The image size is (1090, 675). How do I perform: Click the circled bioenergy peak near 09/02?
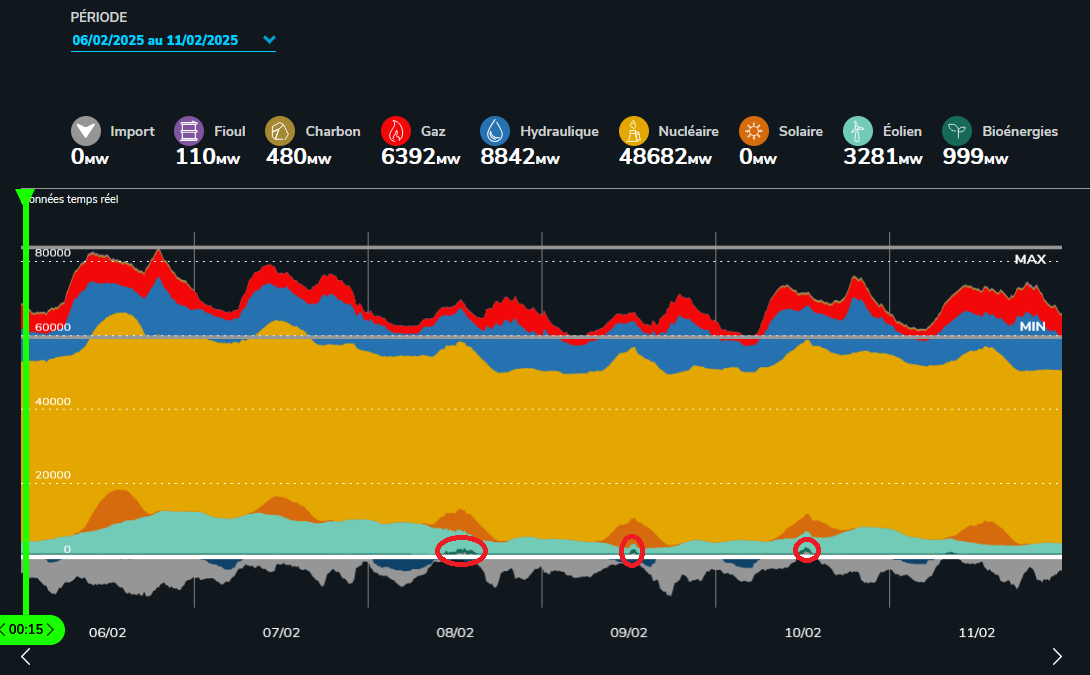[x=632, y=551]
